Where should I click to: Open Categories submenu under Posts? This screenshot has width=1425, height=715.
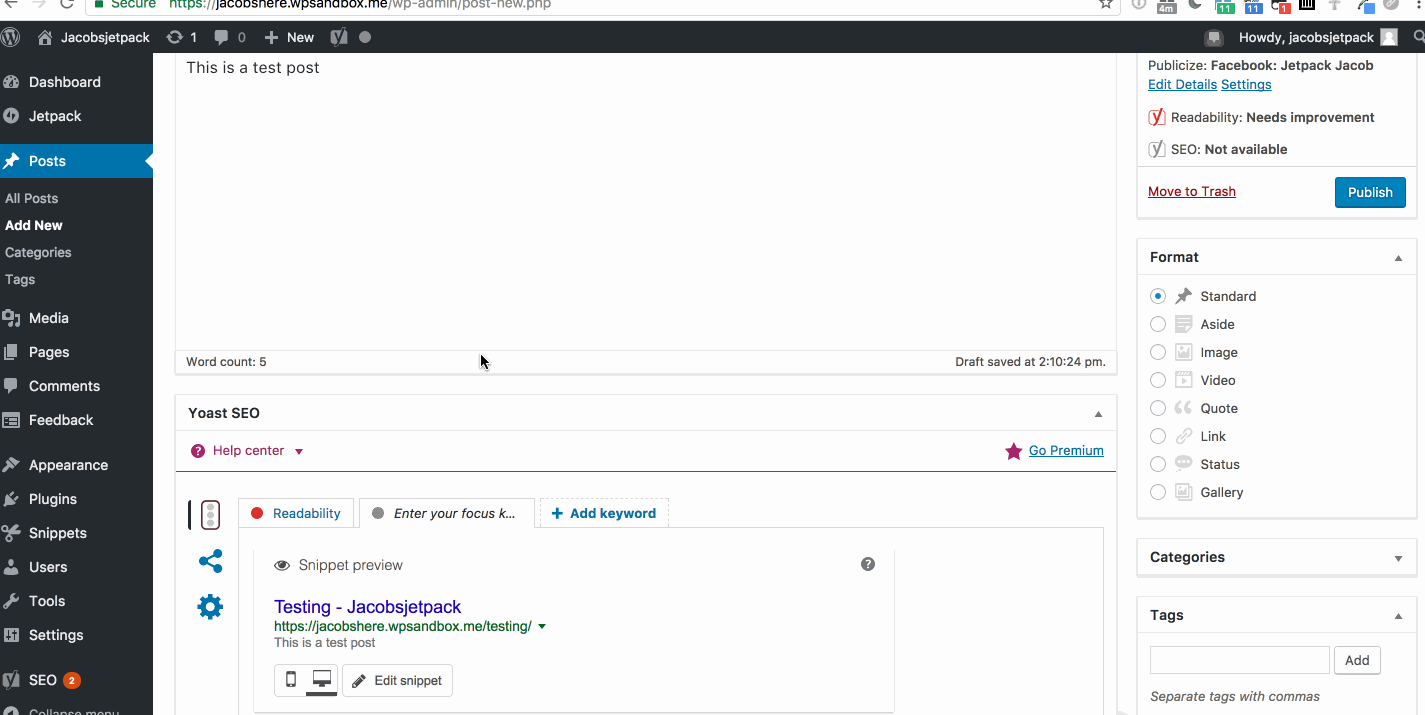coord(38,252)
